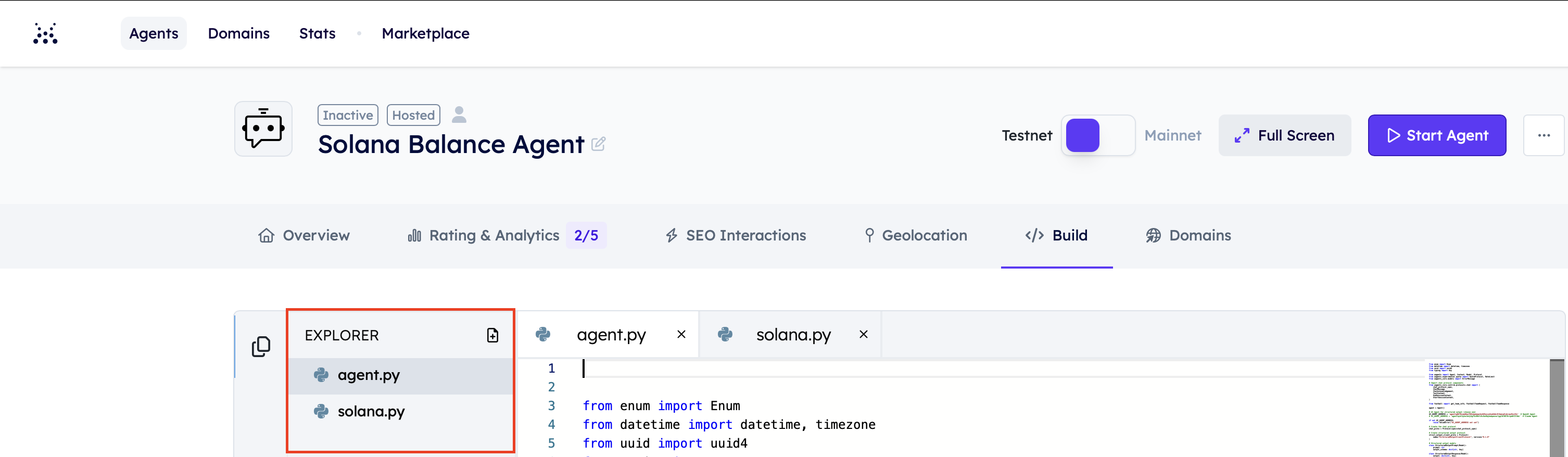Click the robot agent avatar icon
1568x457 pixels.
pos(263,129)
